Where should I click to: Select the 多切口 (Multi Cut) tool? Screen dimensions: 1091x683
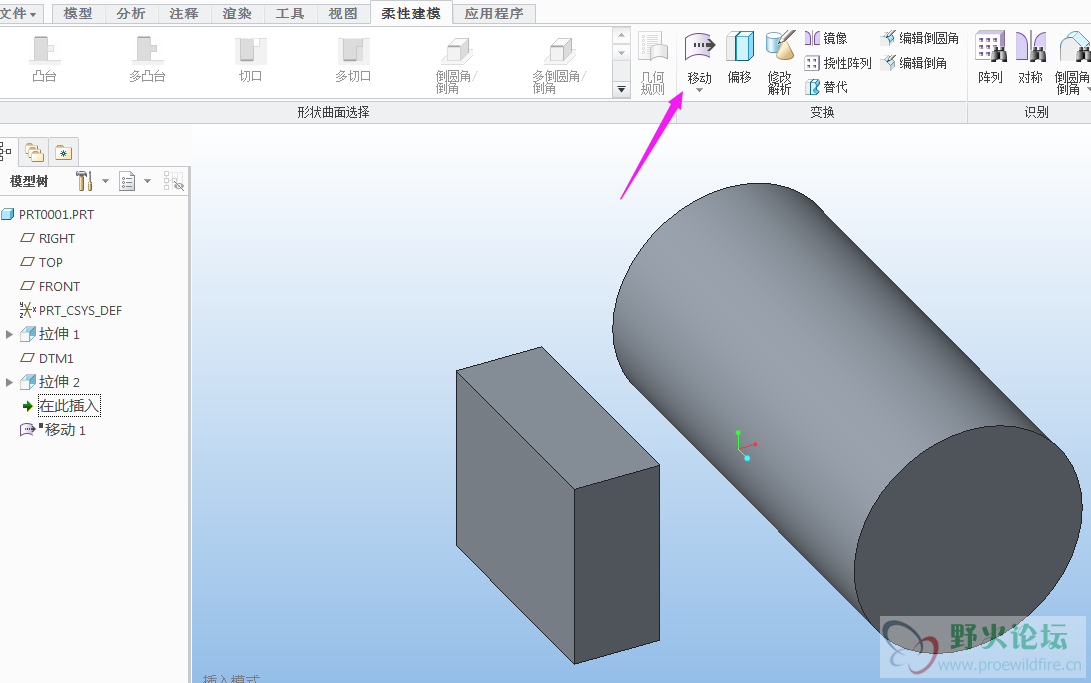353,59
